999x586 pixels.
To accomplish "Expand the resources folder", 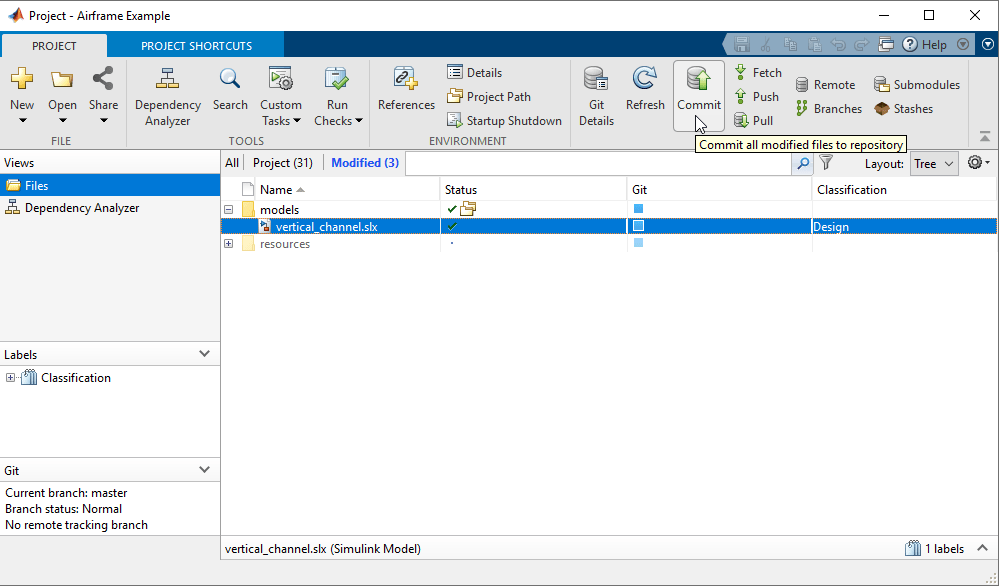I will 229,244.
